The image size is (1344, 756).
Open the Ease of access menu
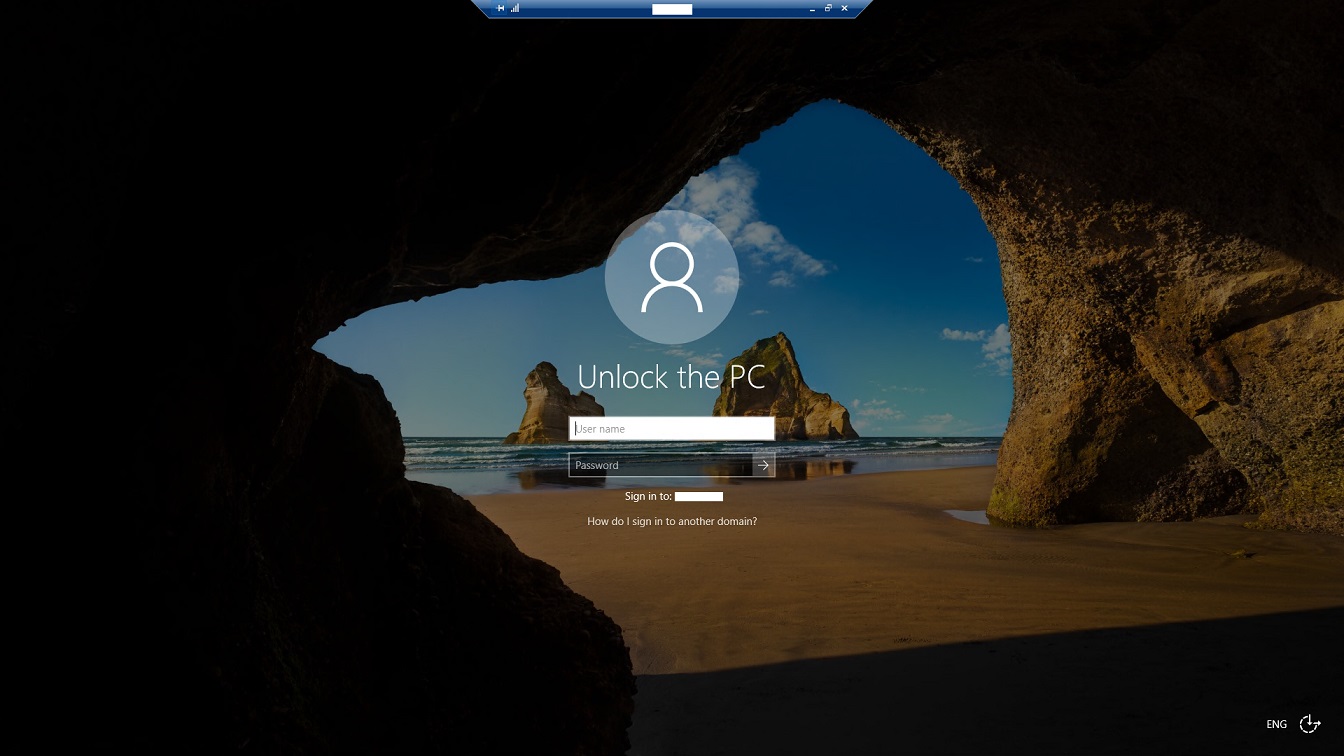[1309, 724]
